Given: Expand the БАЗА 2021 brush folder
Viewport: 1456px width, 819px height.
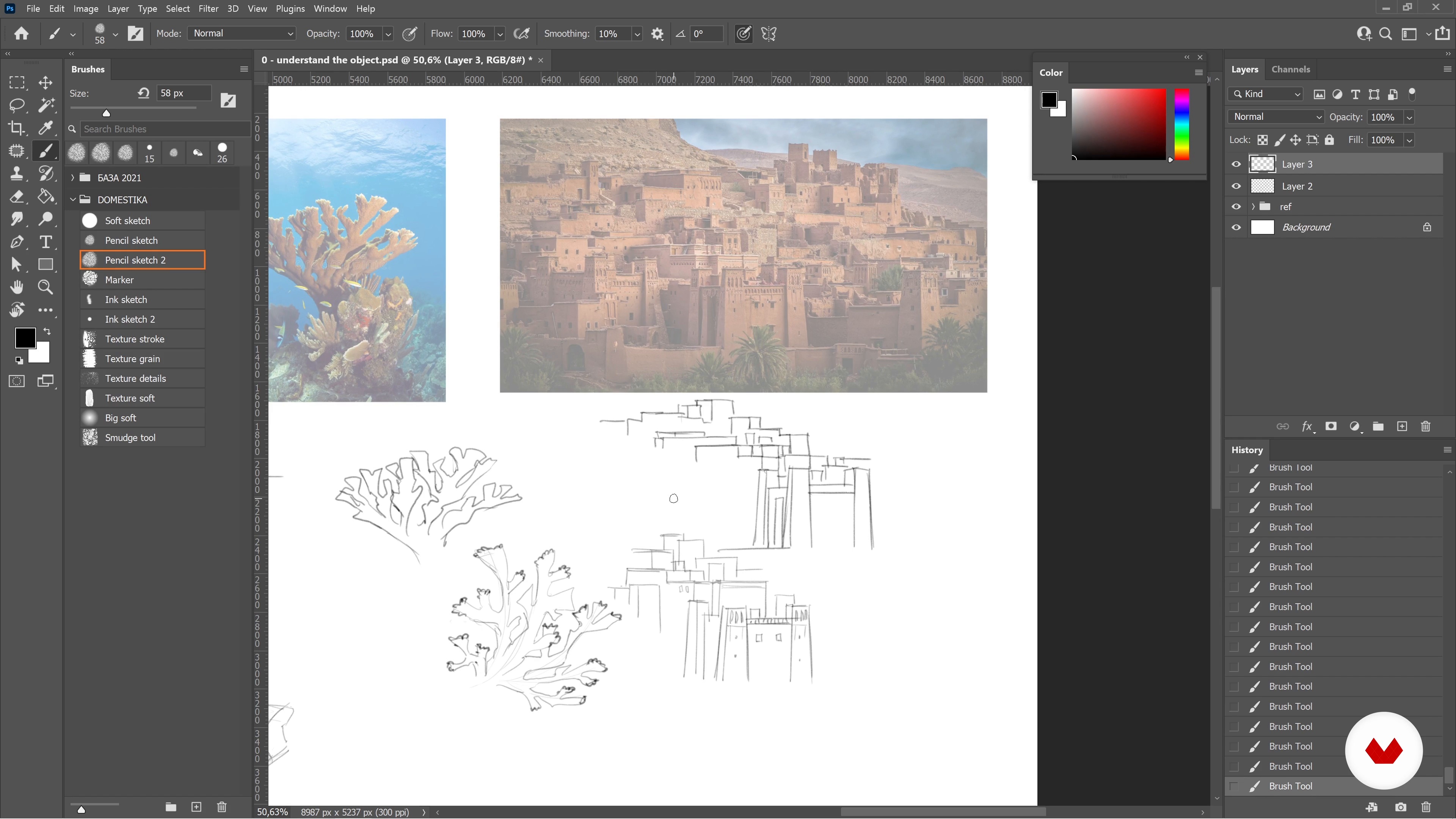Looking at the screenshot, I should [72, 178].
